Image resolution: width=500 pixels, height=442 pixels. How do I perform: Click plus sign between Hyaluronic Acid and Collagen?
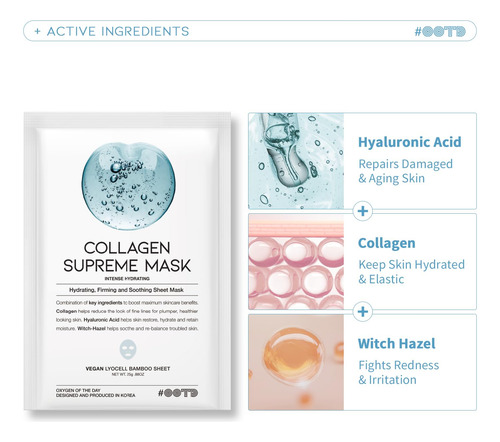coord(363,211)
